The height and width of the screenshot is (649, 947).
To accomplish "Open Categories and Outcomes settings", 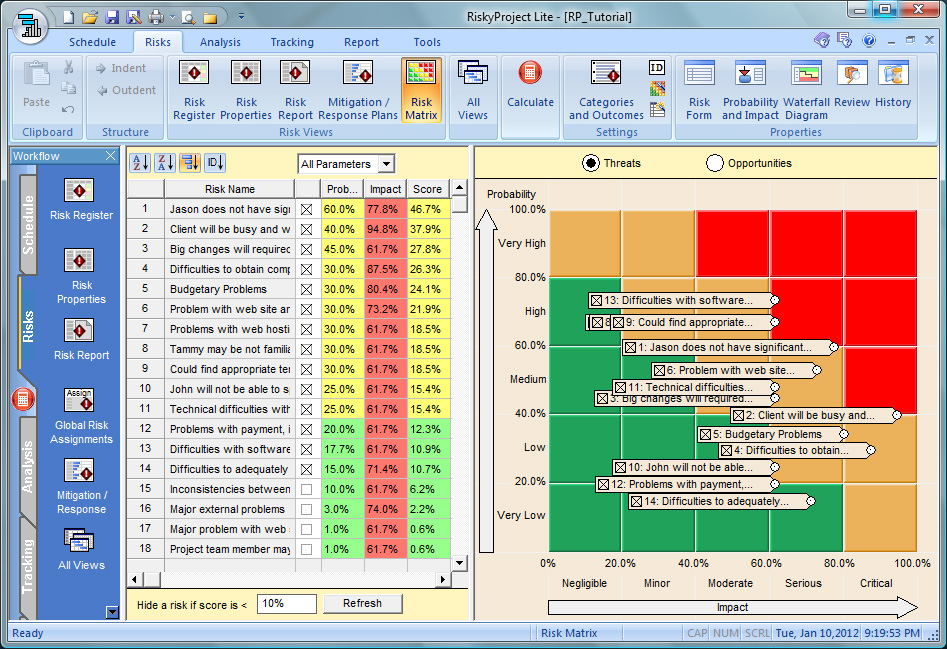I will pyautogui.click(x=606, y=90).
